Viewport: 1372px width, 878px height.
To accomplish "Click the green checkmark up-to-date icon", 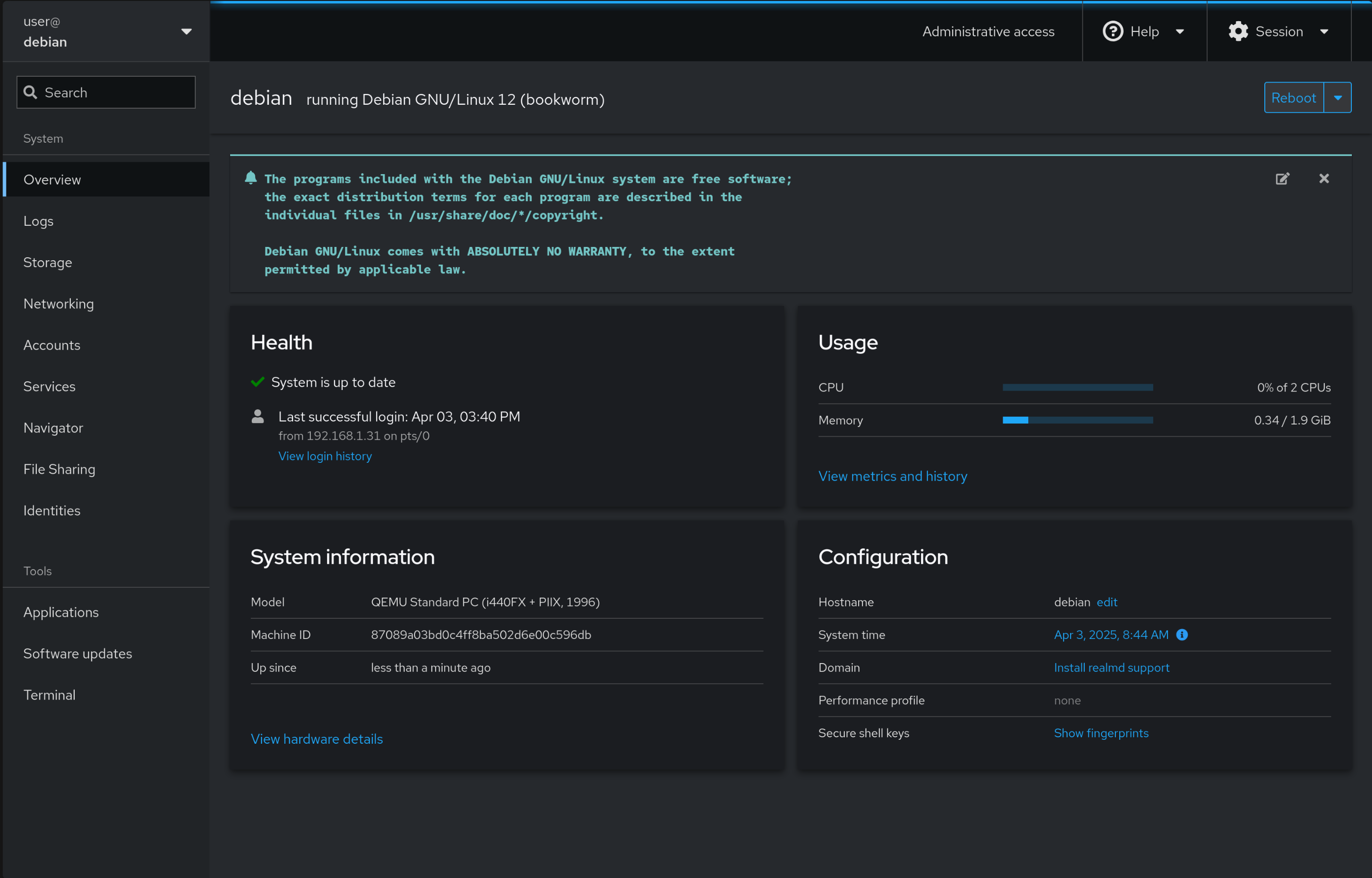I will (258, 382).
